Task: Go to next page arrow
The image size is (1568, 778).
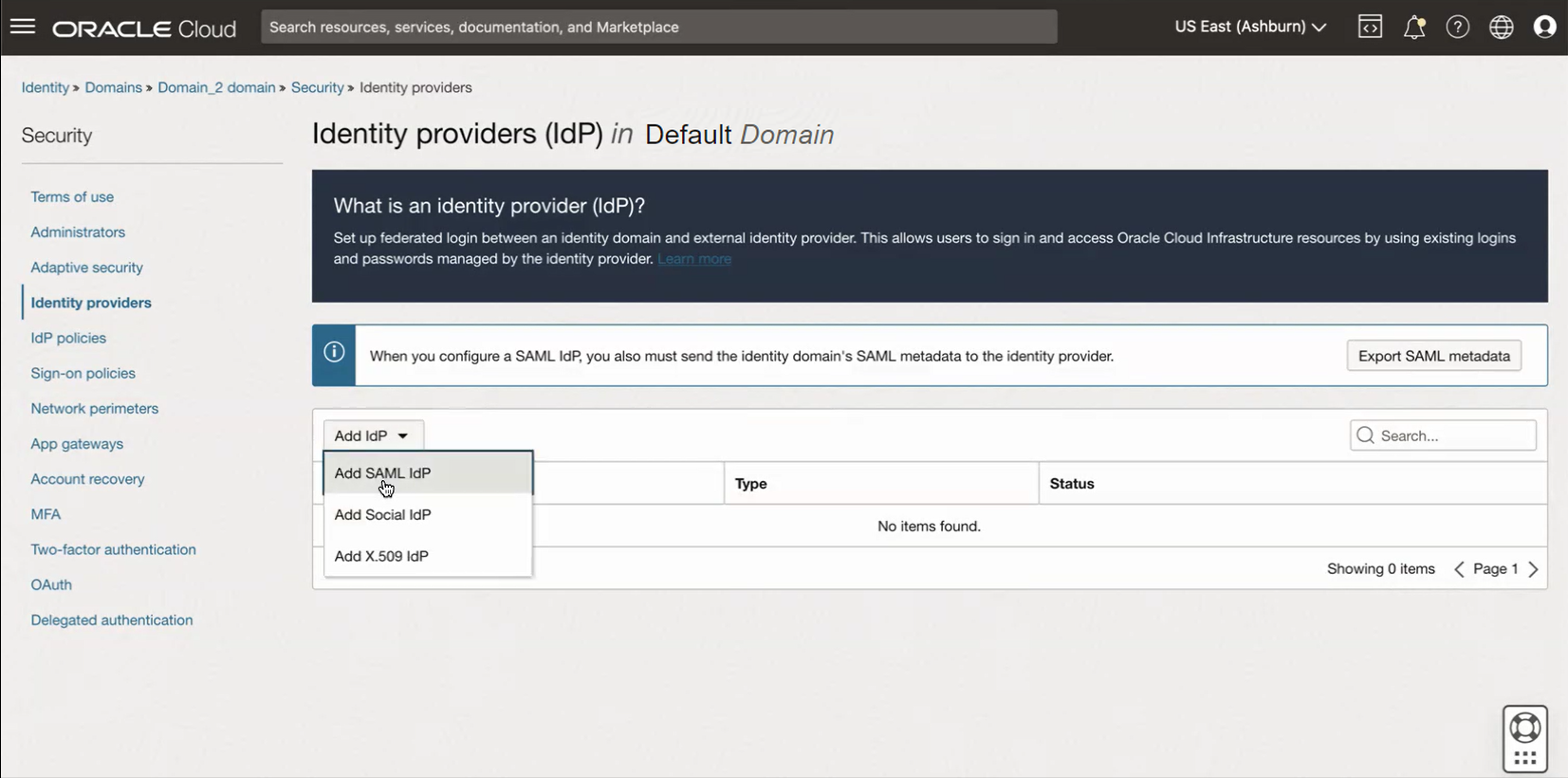Action: tap(1533, 569)
